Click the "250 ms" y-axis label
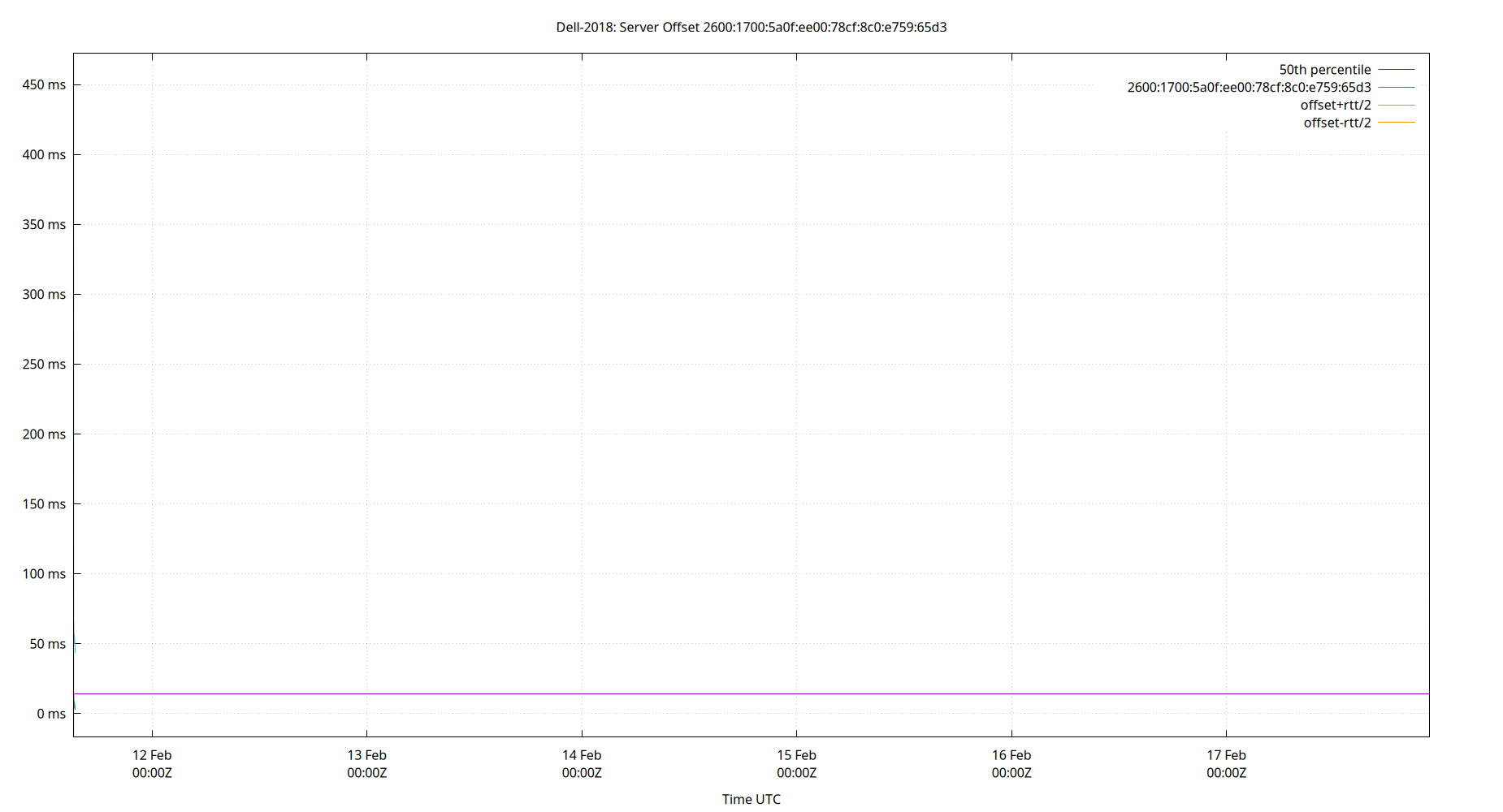 (45, 364)
